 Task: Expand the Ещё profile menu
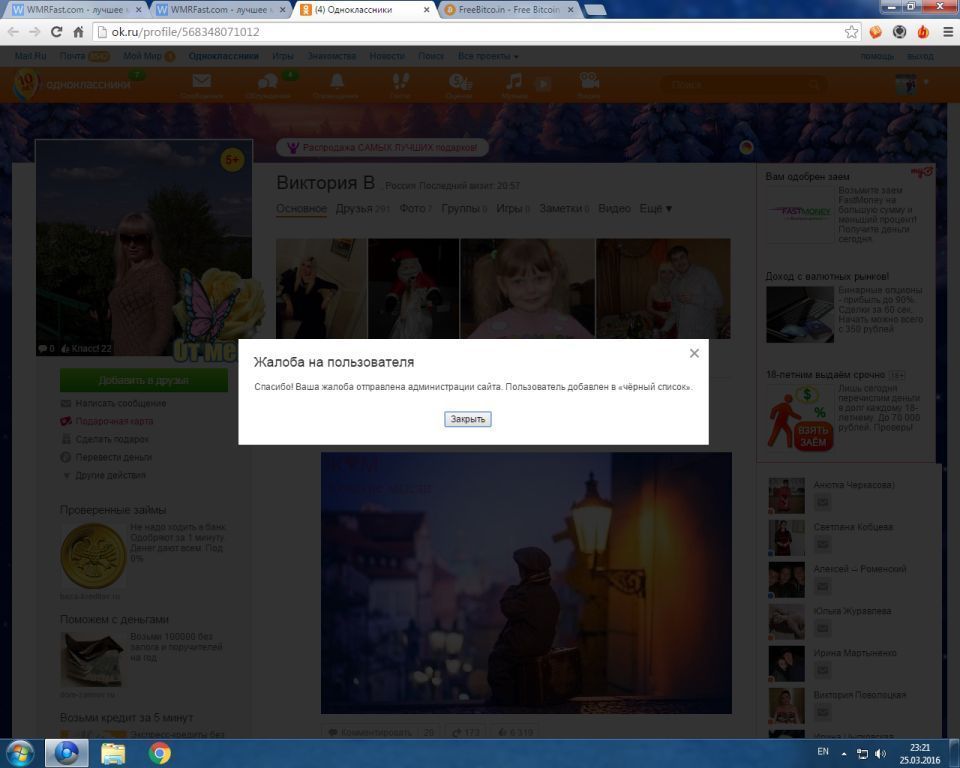click(656, 209)
